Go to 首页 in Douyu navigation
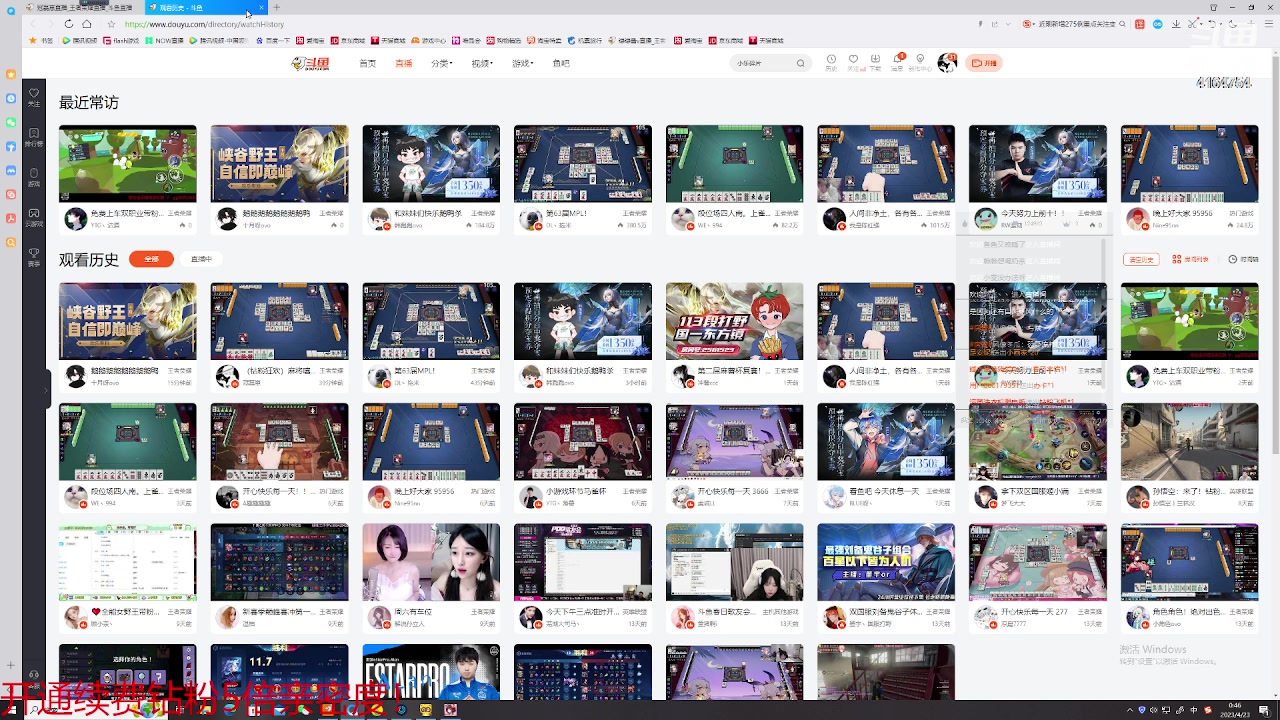Viewport: 1280px width, 720px height. 368,63
